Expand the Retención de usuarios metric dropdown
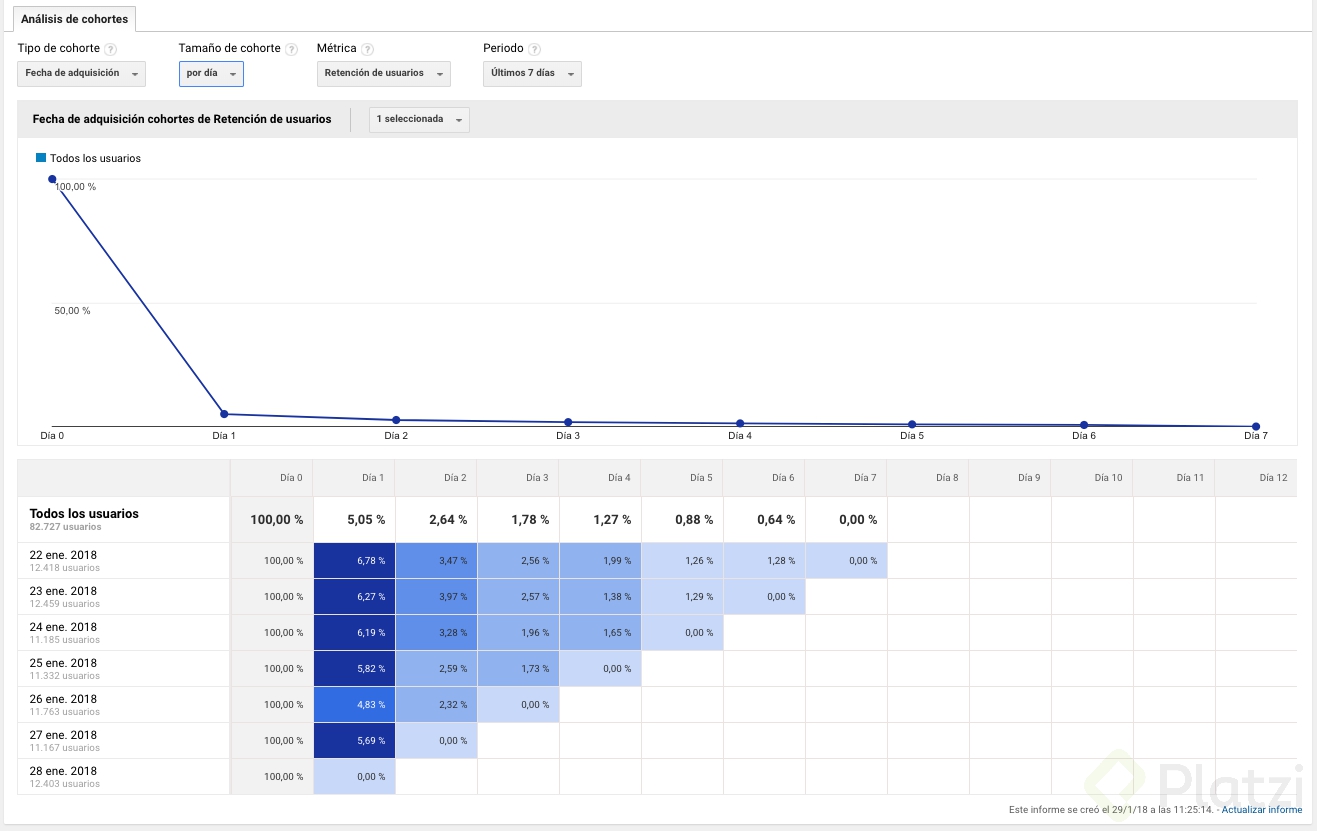Viewport: 1317px width, 831px height. coord(383,73)
